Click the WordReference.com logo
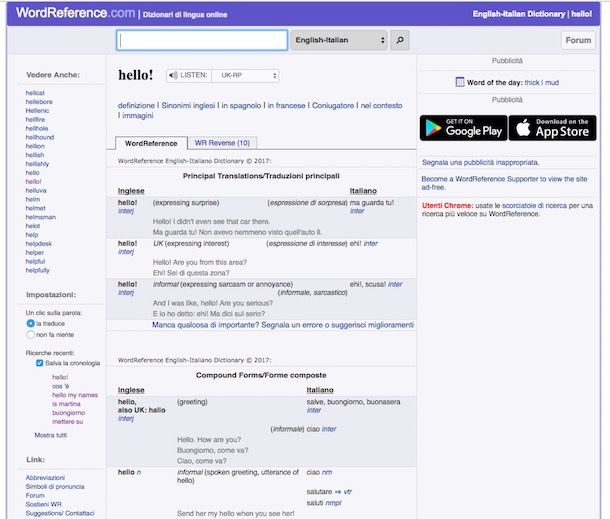 coord(69,13)
